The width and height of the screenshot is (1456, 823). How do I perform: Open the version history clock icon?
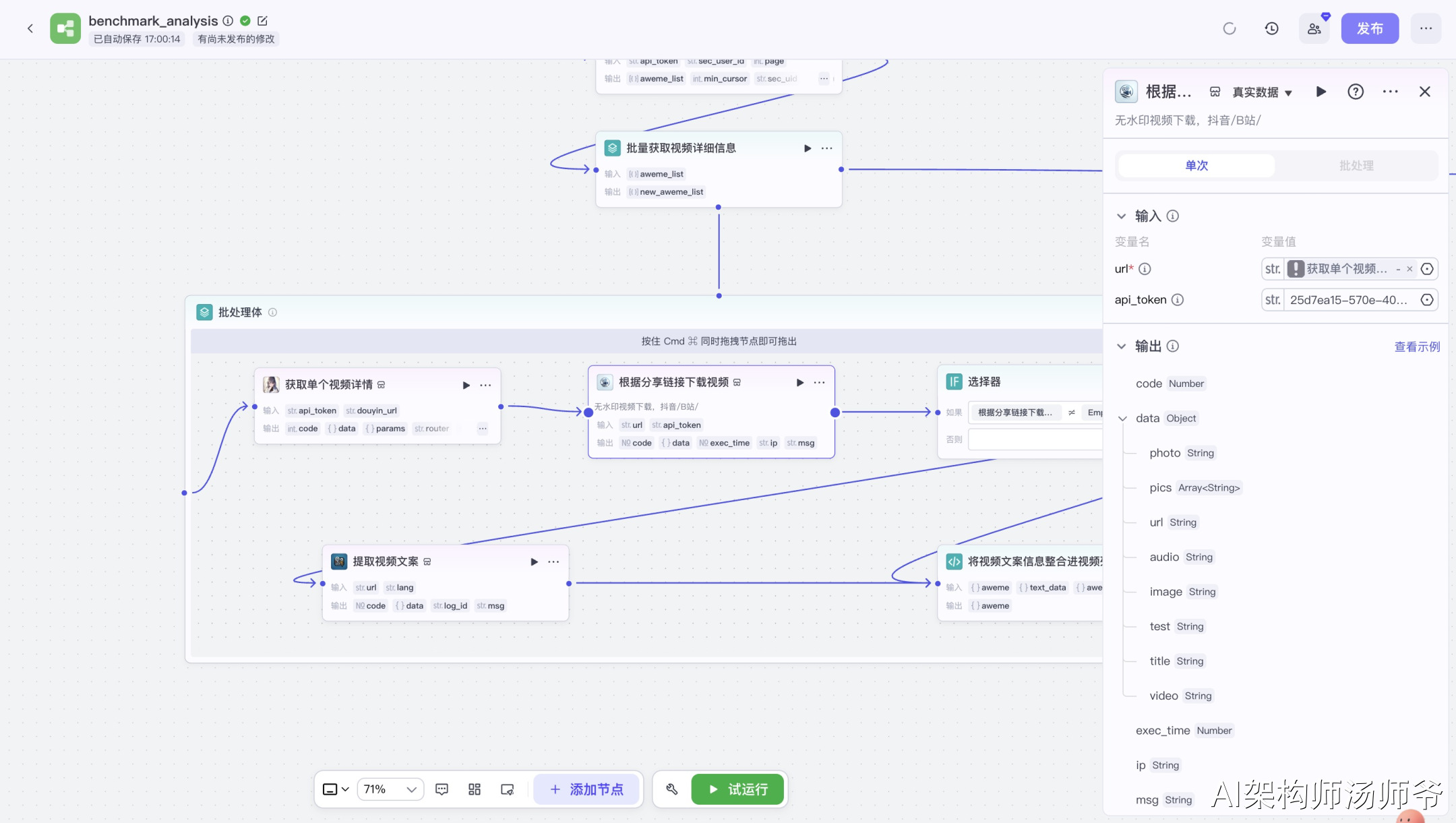(x=1271, y=28)
